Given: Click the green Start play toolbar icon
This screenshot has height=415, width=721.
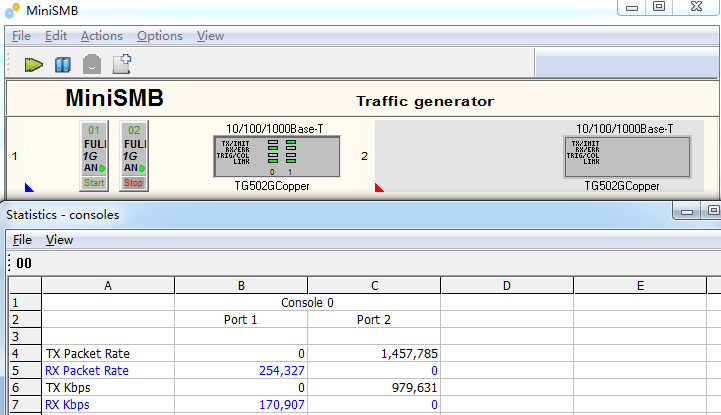Looking at the screenshot, I should tap(34, 65).
